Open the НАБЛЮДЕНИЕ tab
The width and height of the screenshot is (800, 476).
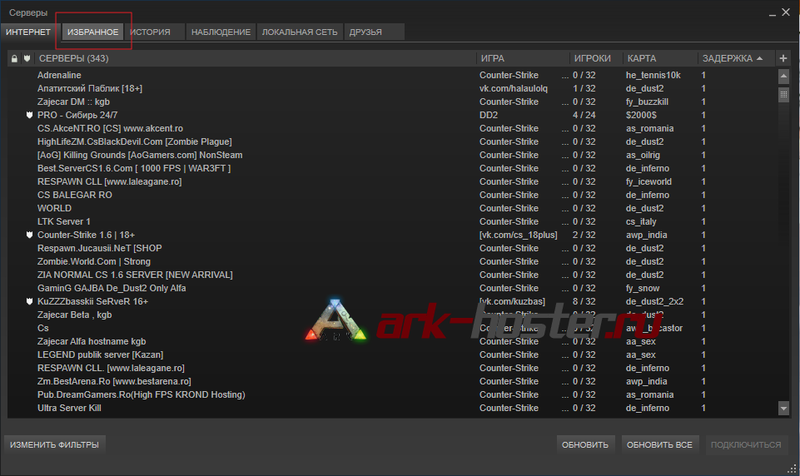pyautogui.click(x=221, y=32)
